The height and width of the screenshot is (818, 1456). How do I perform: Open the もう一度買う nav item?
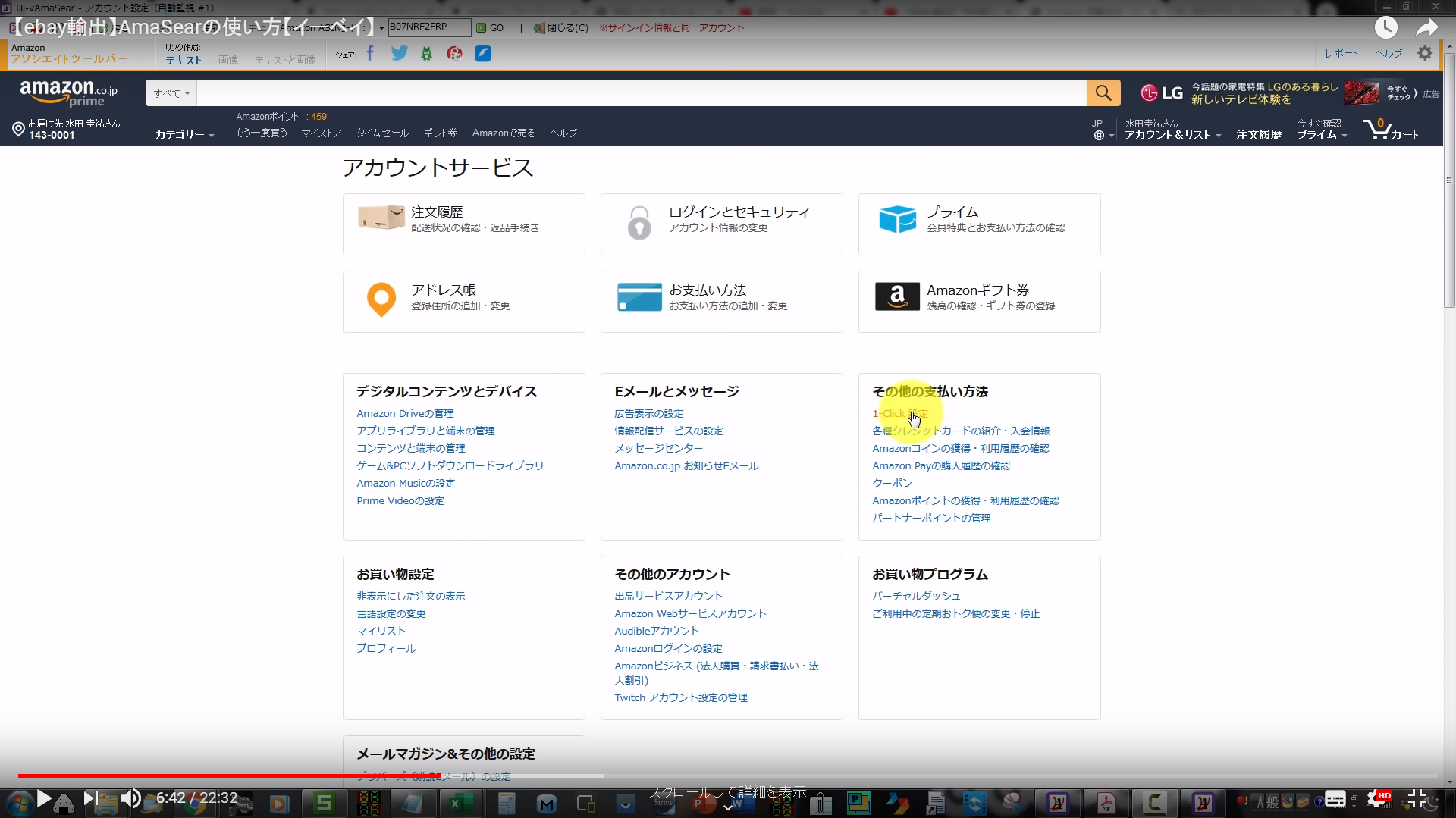[x=262, y=133]
